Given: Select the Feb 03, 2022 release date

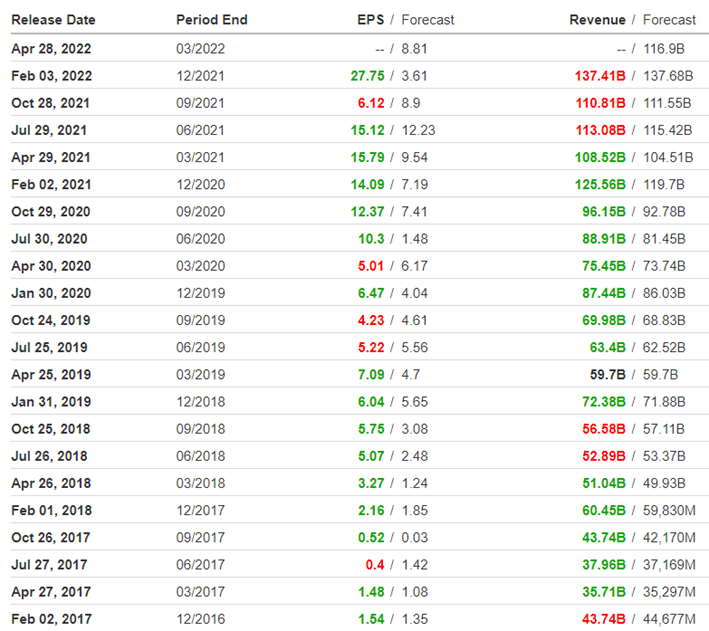Looking at the screenshot, I should pyautogui.click(x=52, y=76).
